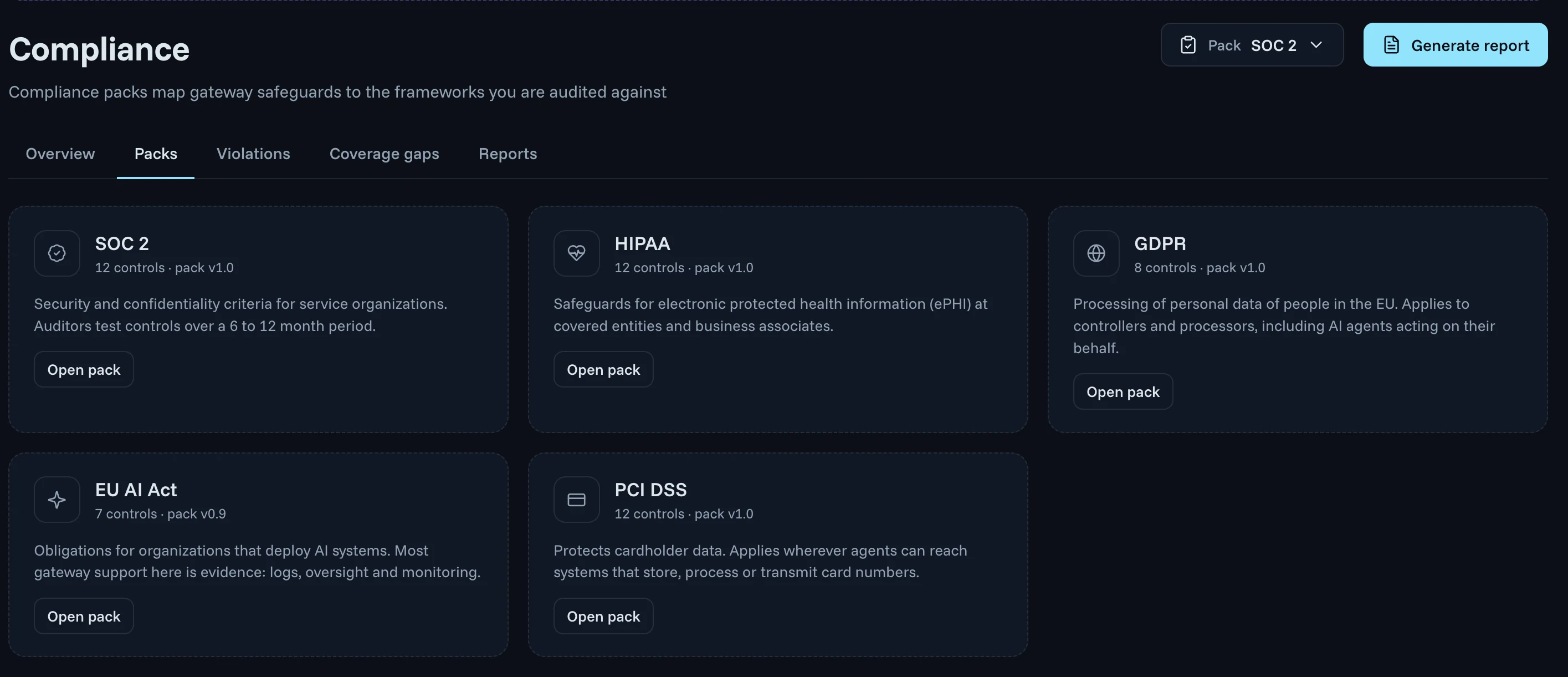Click the EU AI Act sparkle icon
This screenshot has width=1568, height=677.
57,500
